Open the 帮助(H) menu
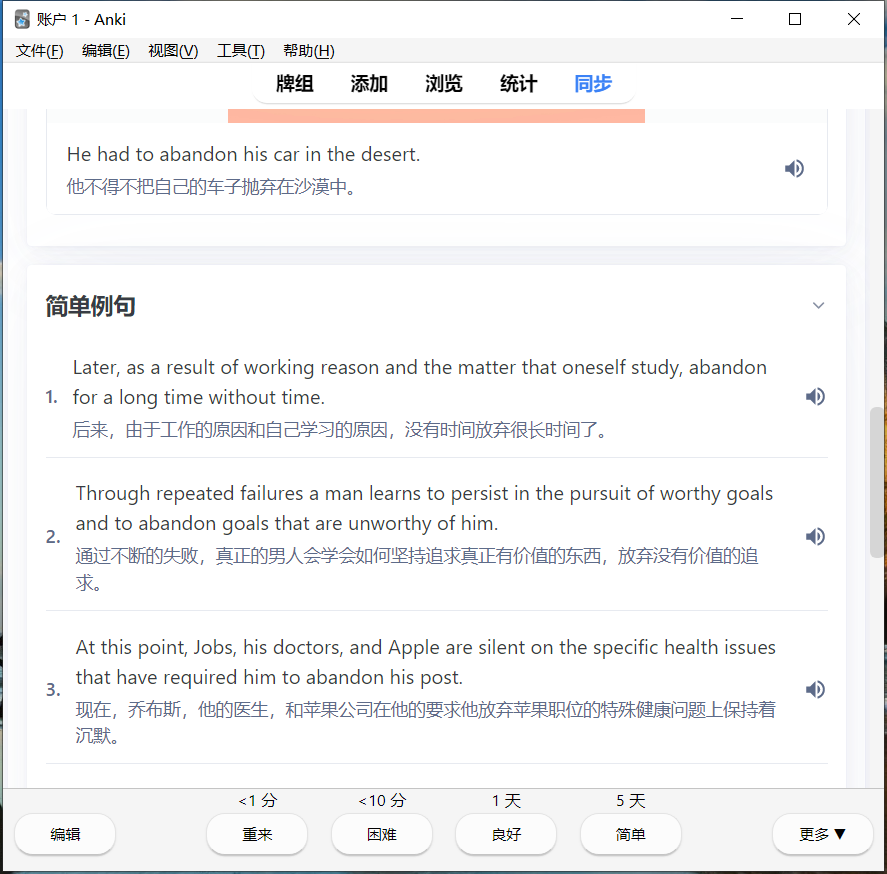This screenshot has width=887, height=874. (309, 51)
